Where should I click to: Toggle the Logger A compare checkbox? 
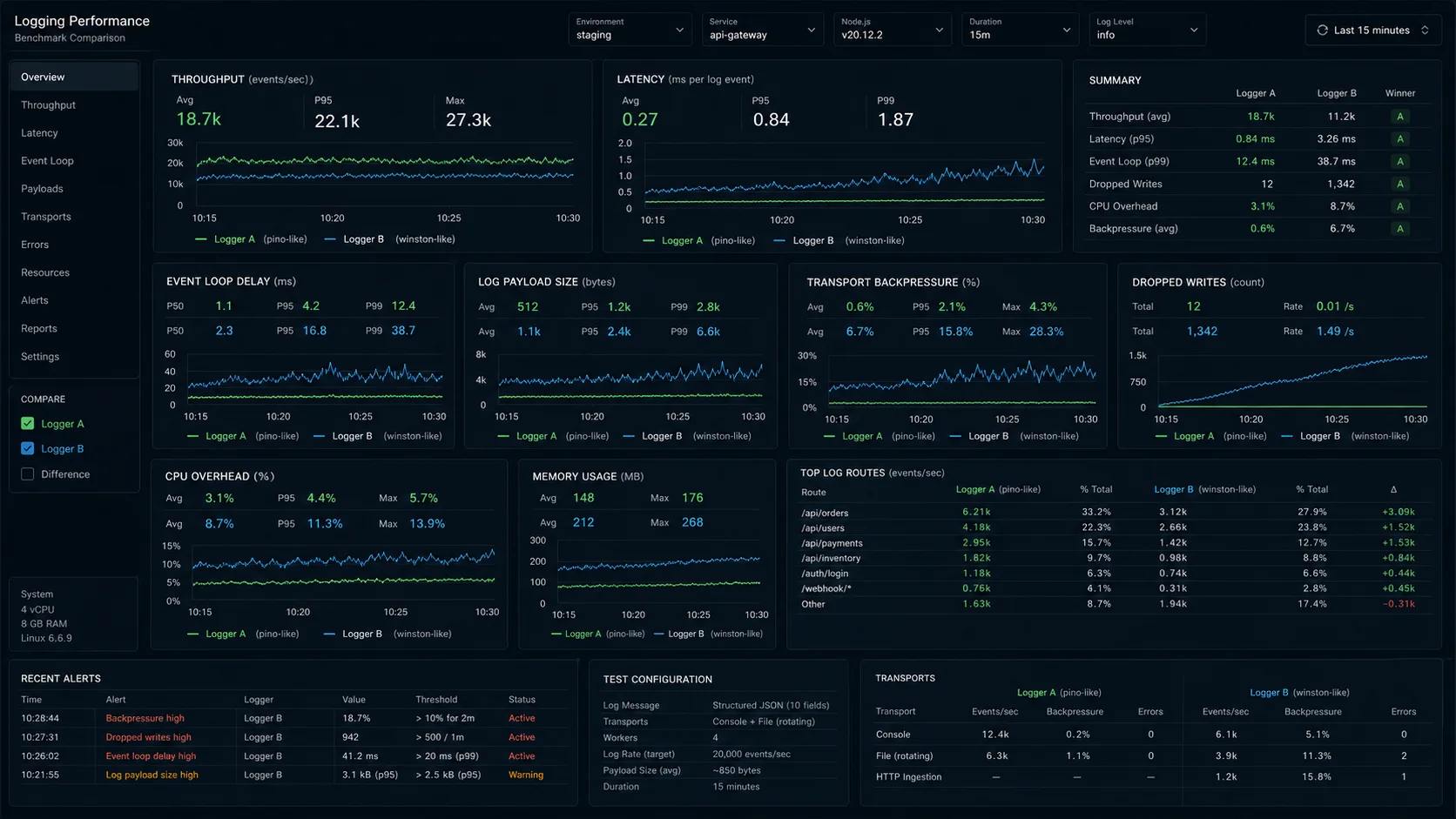click(x=28, y=423)
